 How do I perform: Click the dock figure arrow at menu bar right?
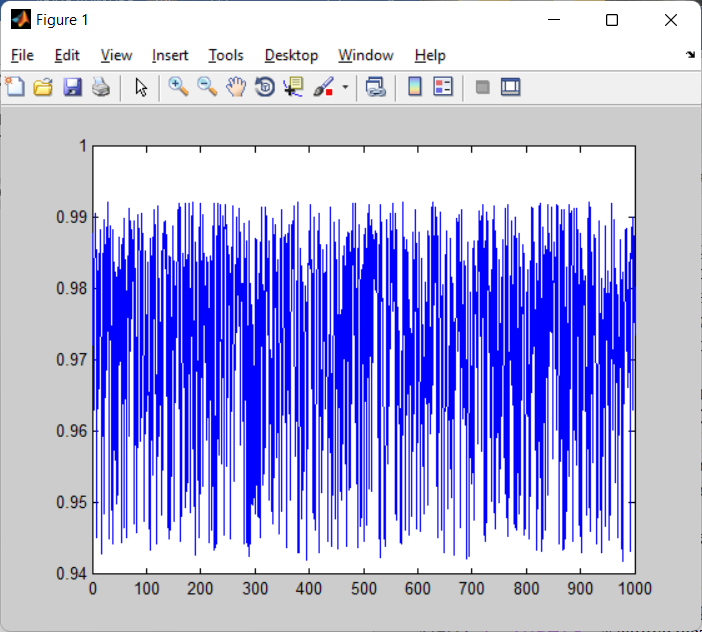coord(690,55)
